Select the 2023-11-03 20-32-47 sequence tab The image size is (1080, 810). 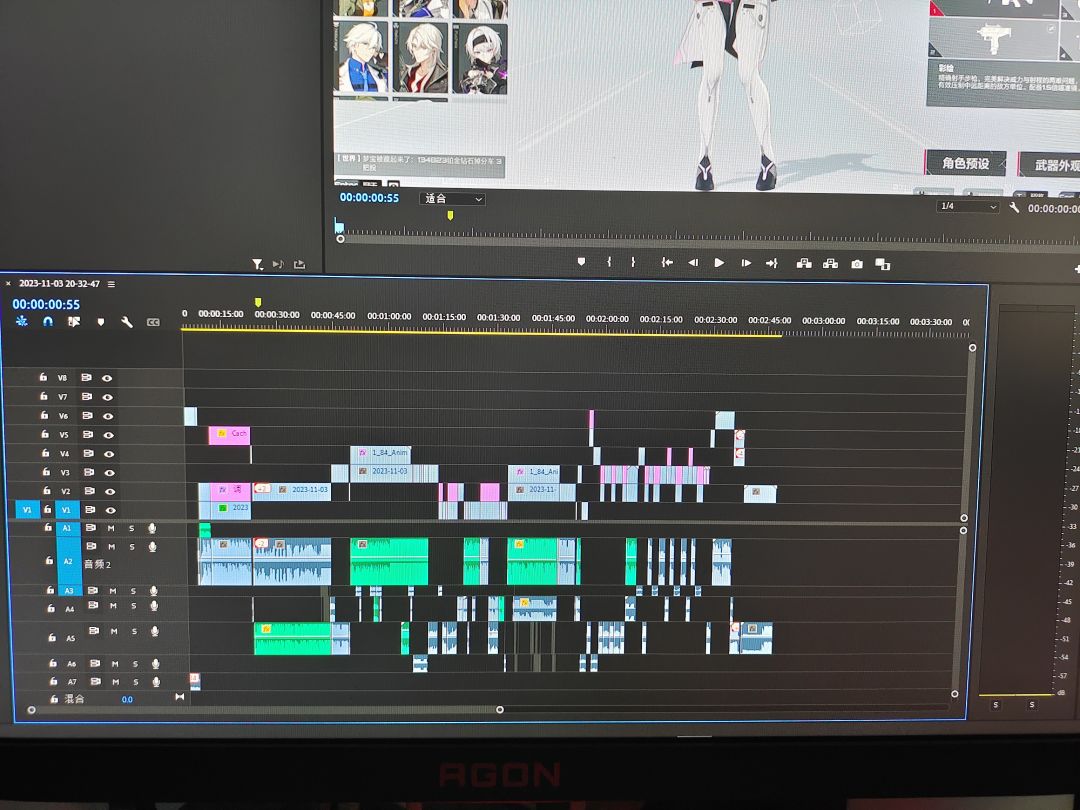pos(59,283)
